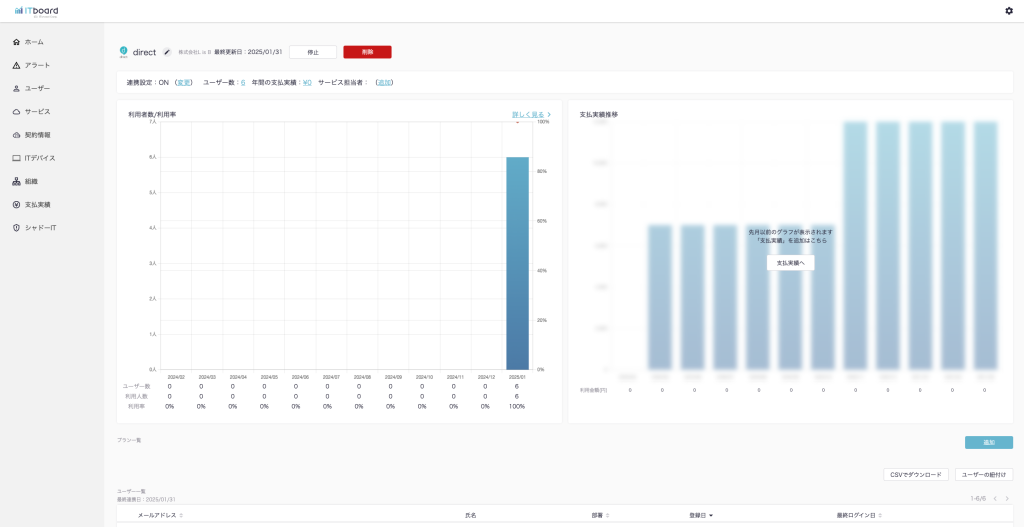Select 支払実績 in the sidebar menu
Screen dimensions: 1024x527
point(37,205)
